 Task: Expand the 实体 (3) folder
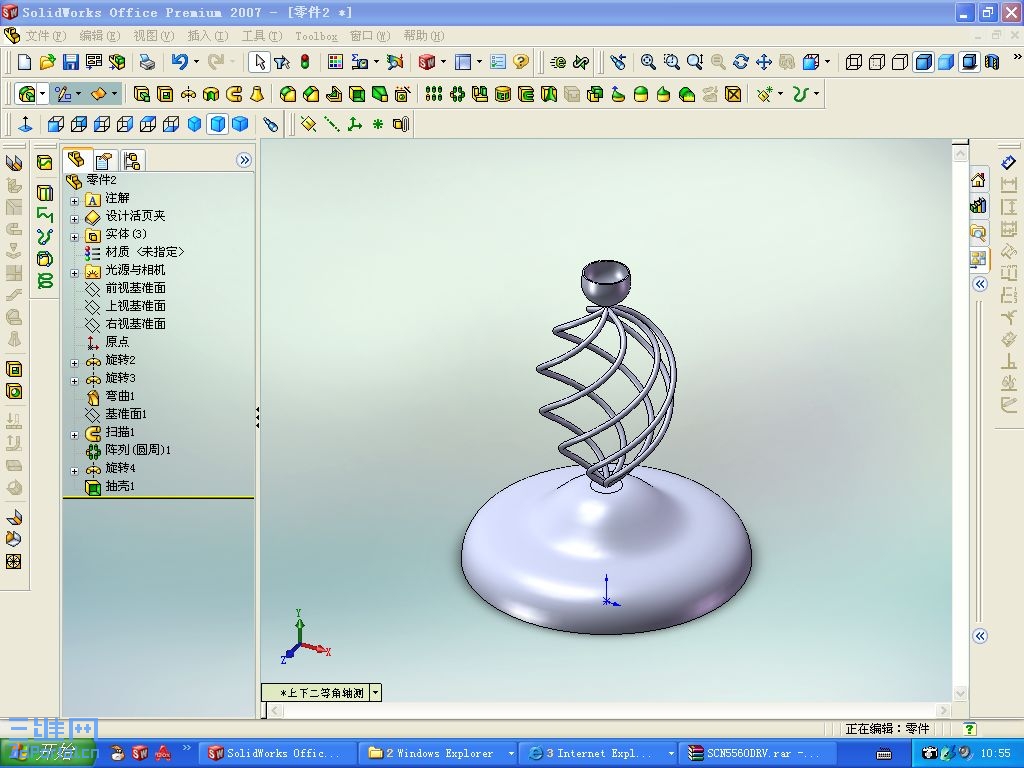pos(74,237)
